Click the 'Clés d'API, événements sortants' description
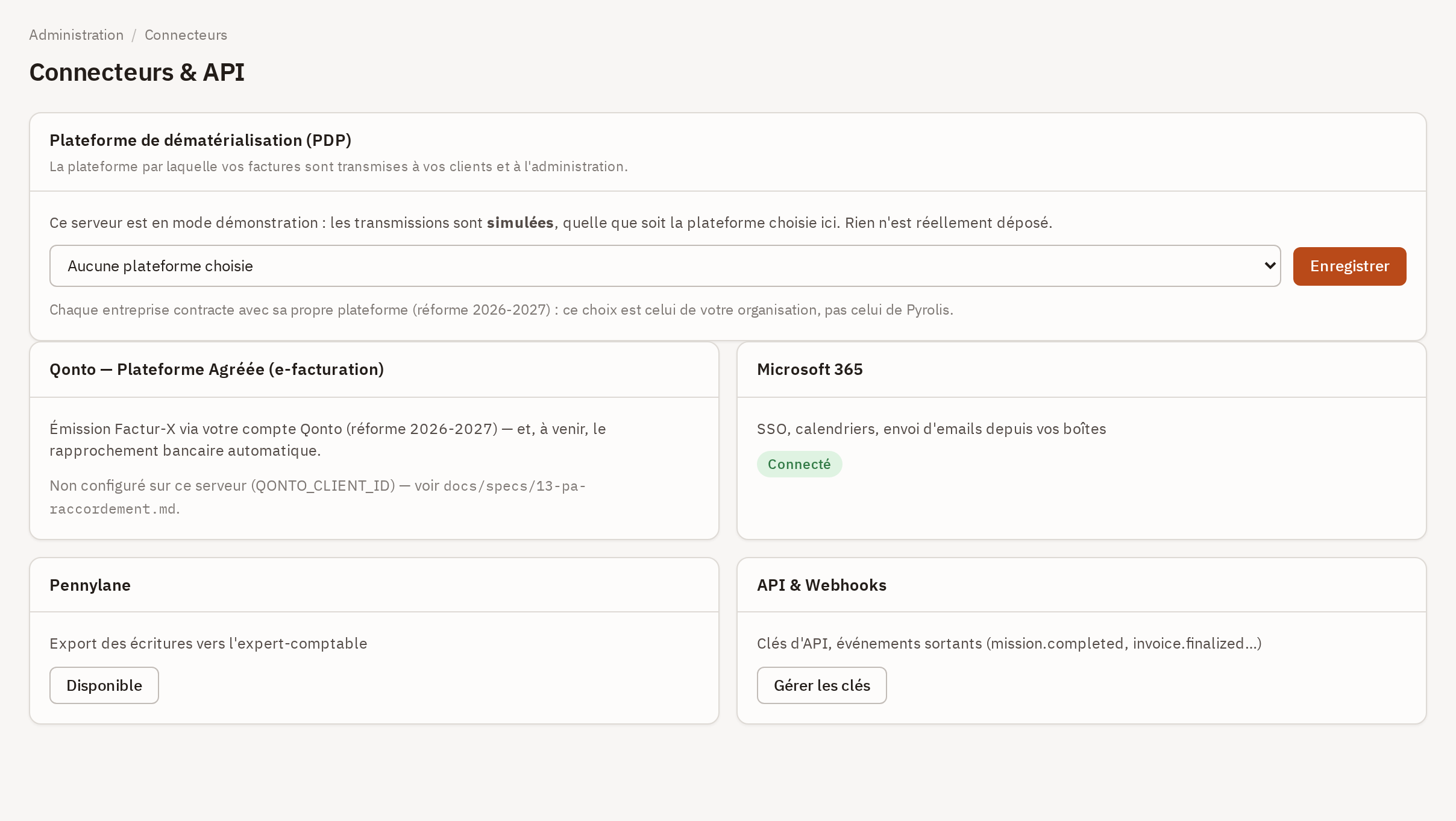Viewport: 1456px width, 821px height. coord(1009,644)
